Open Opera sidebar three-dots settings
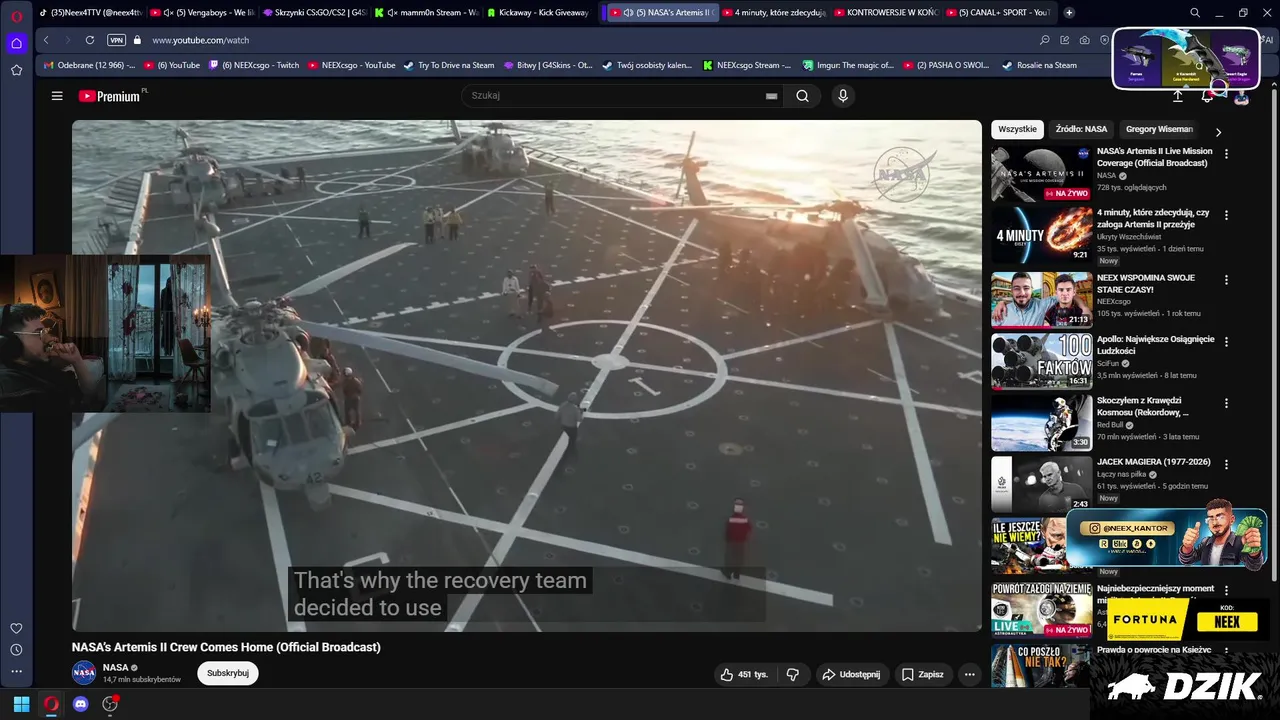Screen dimensions: 1280x720 click(16, 672)
